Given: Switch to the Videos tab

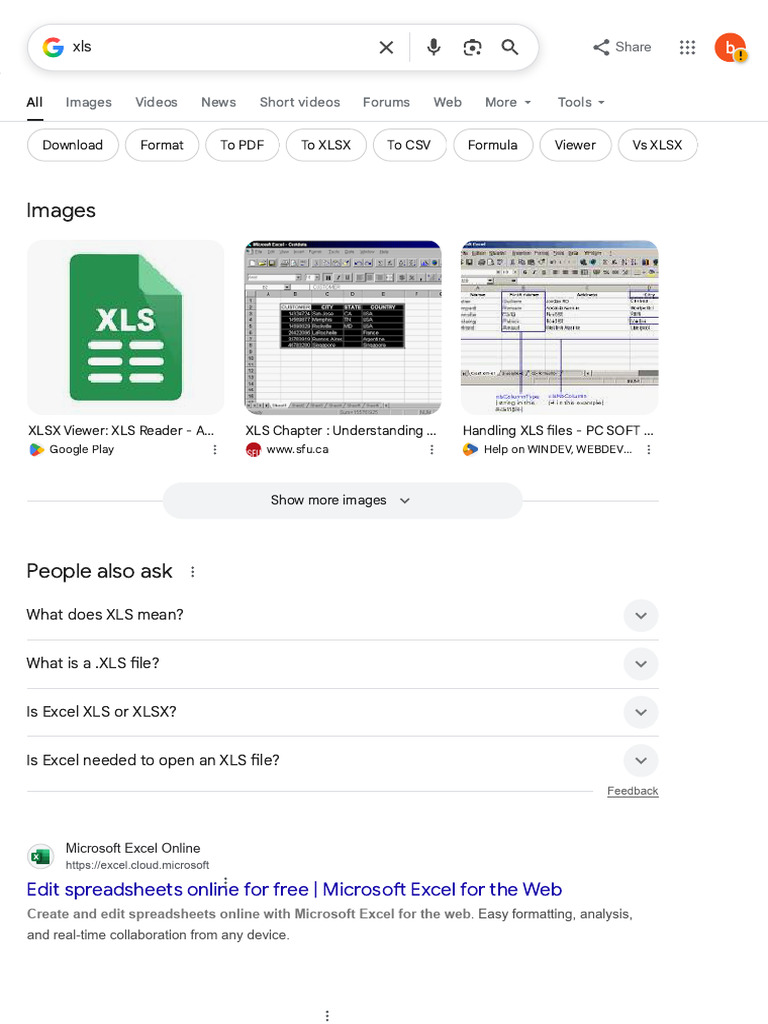Looking at the screenshot, I should (x=156, y=102).
